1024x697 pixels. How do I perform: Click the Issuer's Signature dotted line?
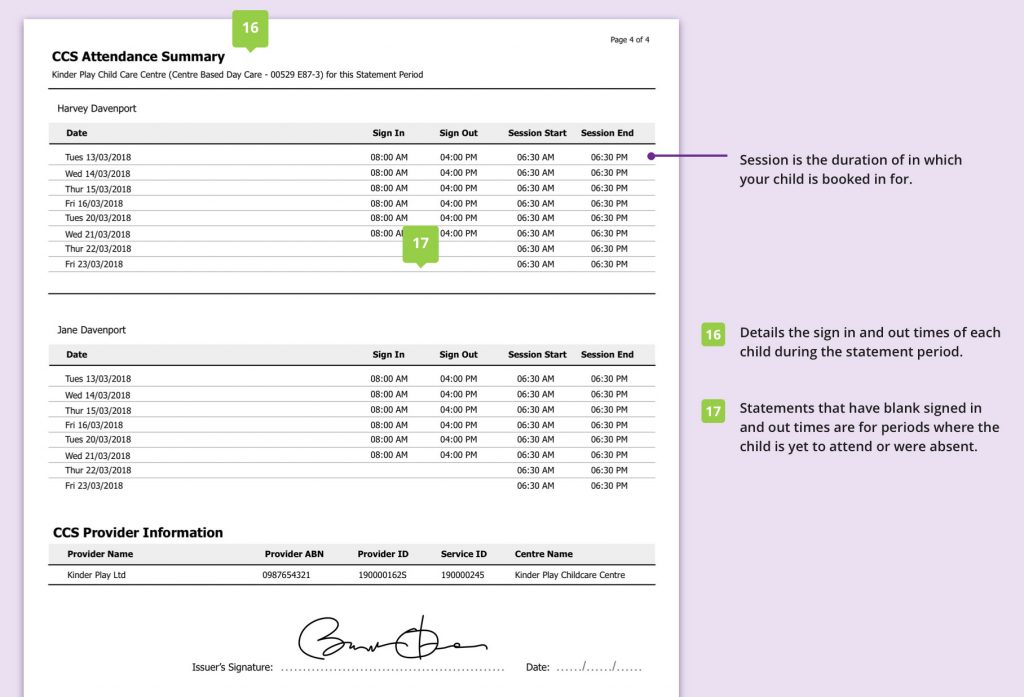(391, 668)
